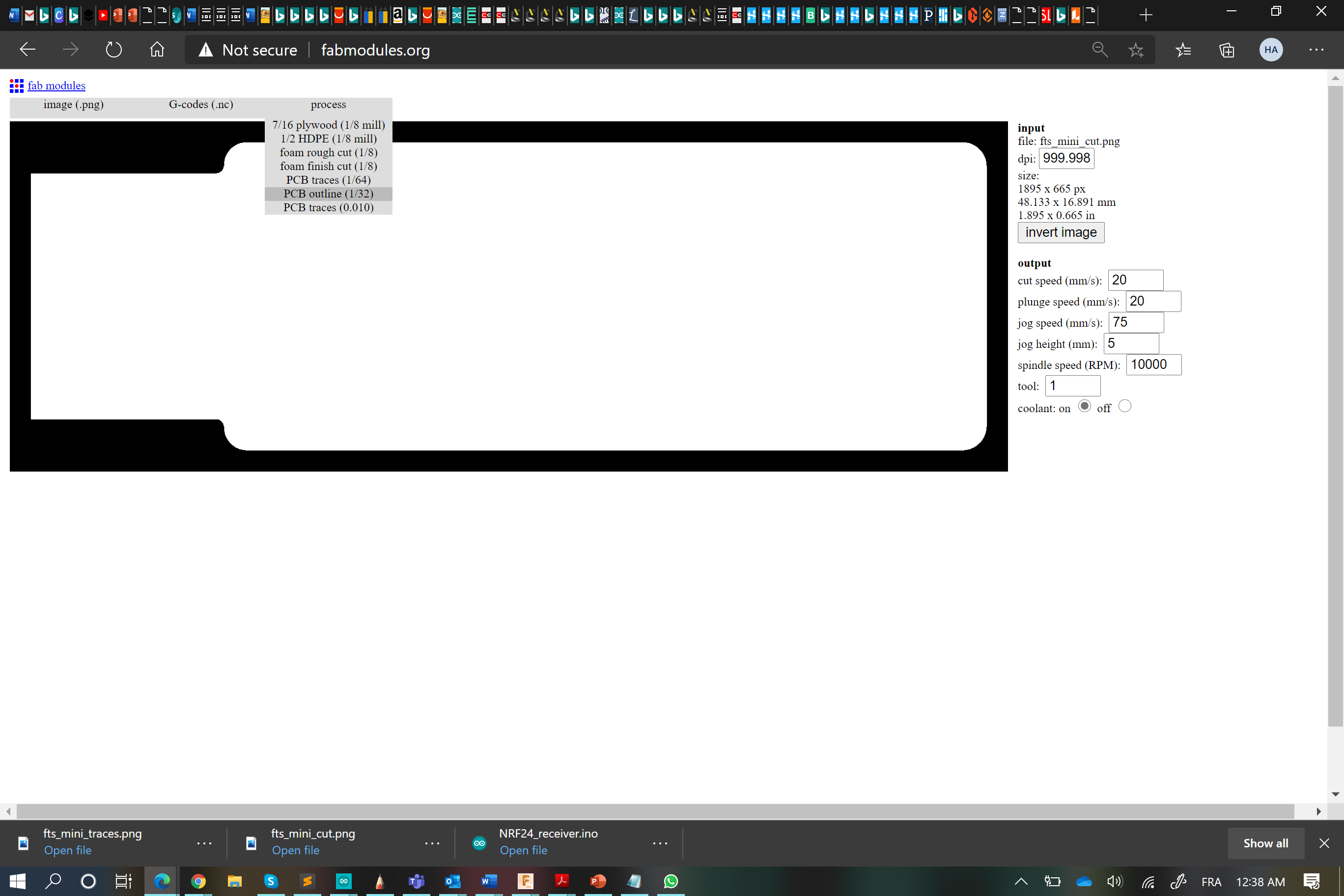Open the G-codes (.nc) output menu
This screenshot has width=1344, height=896.
click(200, 105)
